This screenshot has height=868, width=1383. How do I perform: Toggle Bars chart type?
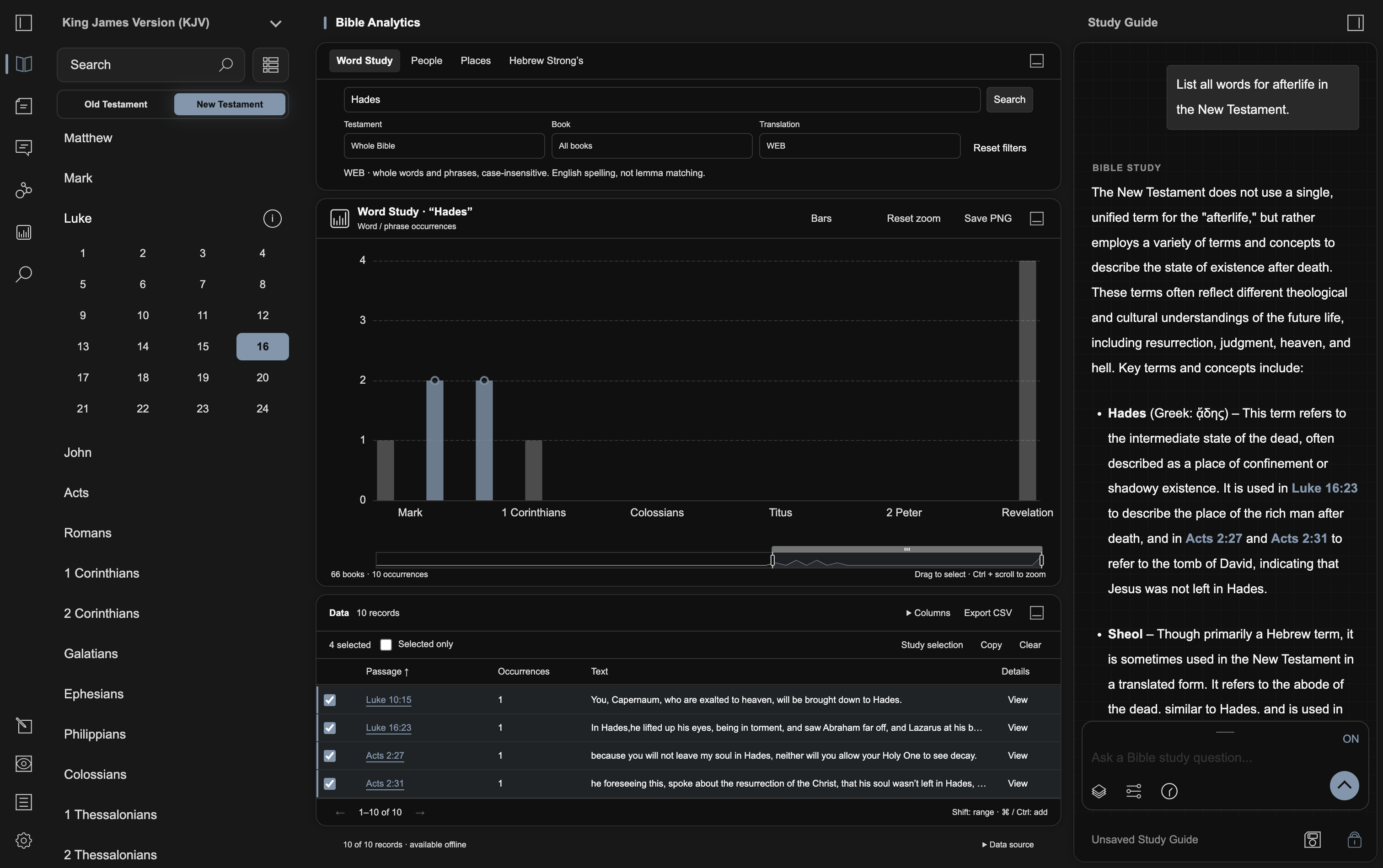(821, 218)
